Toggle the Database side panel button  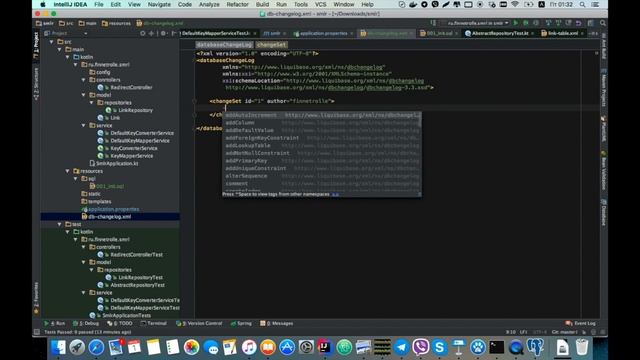(x=603, y=212)
